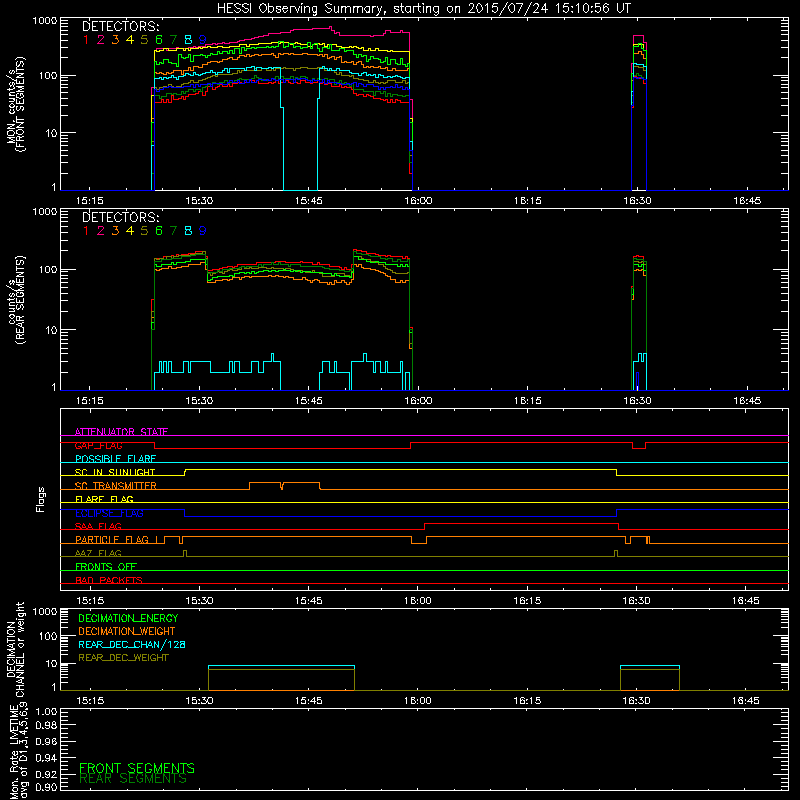The image size is (800, 800).
Task: Click DETECTORS: label in rear segments panel
Action: (120, 218)
